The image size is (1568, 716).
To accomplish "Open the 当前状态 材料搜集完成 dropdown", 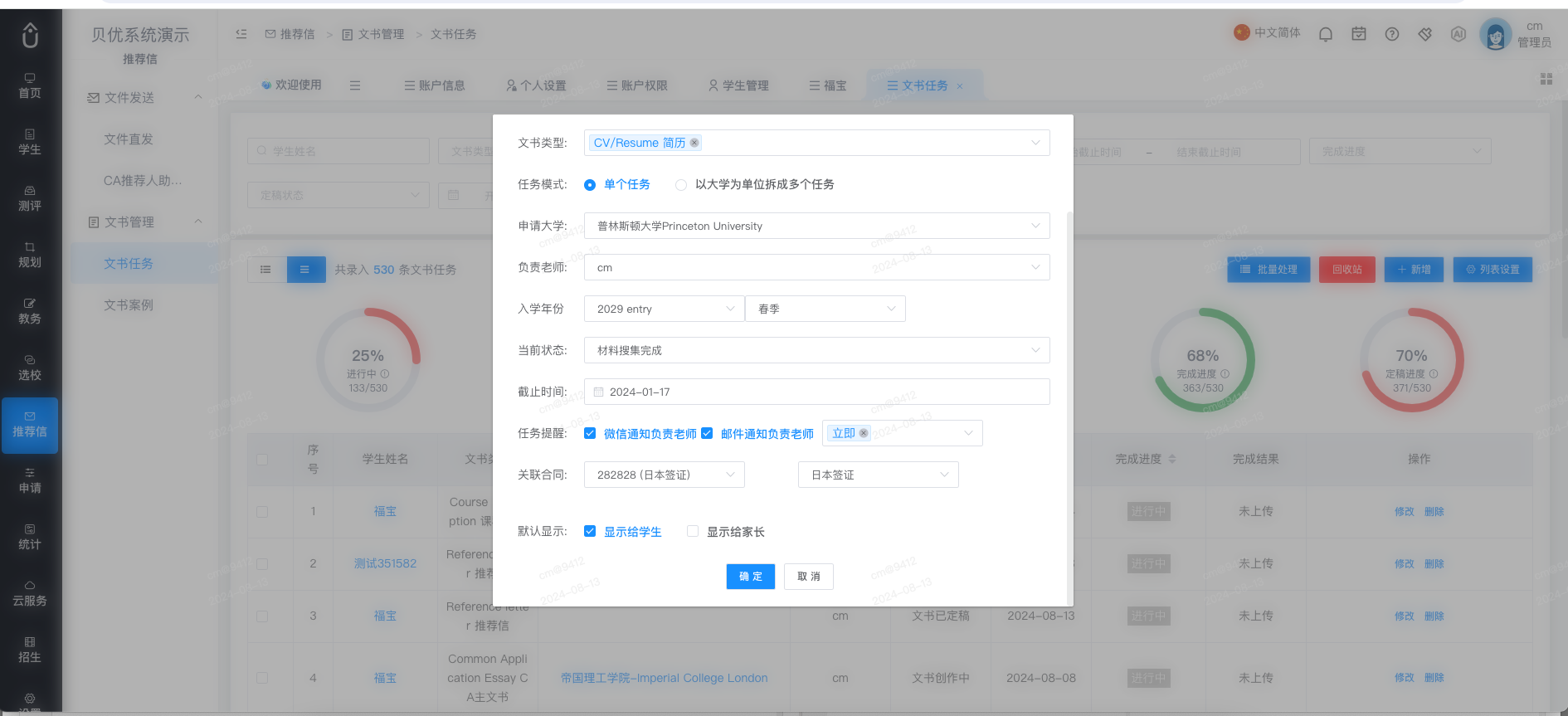I will click(817, 350).
